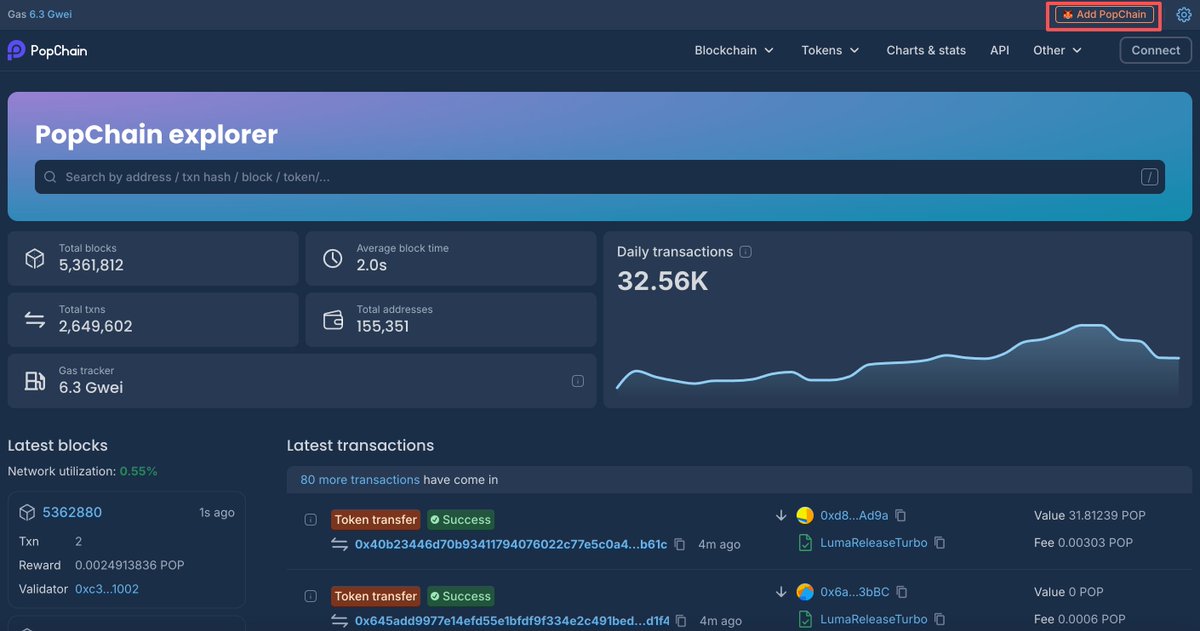Open validator 0xc3...1002
The width and height of the screenshot is (1200, 631).
pos(107,589)
